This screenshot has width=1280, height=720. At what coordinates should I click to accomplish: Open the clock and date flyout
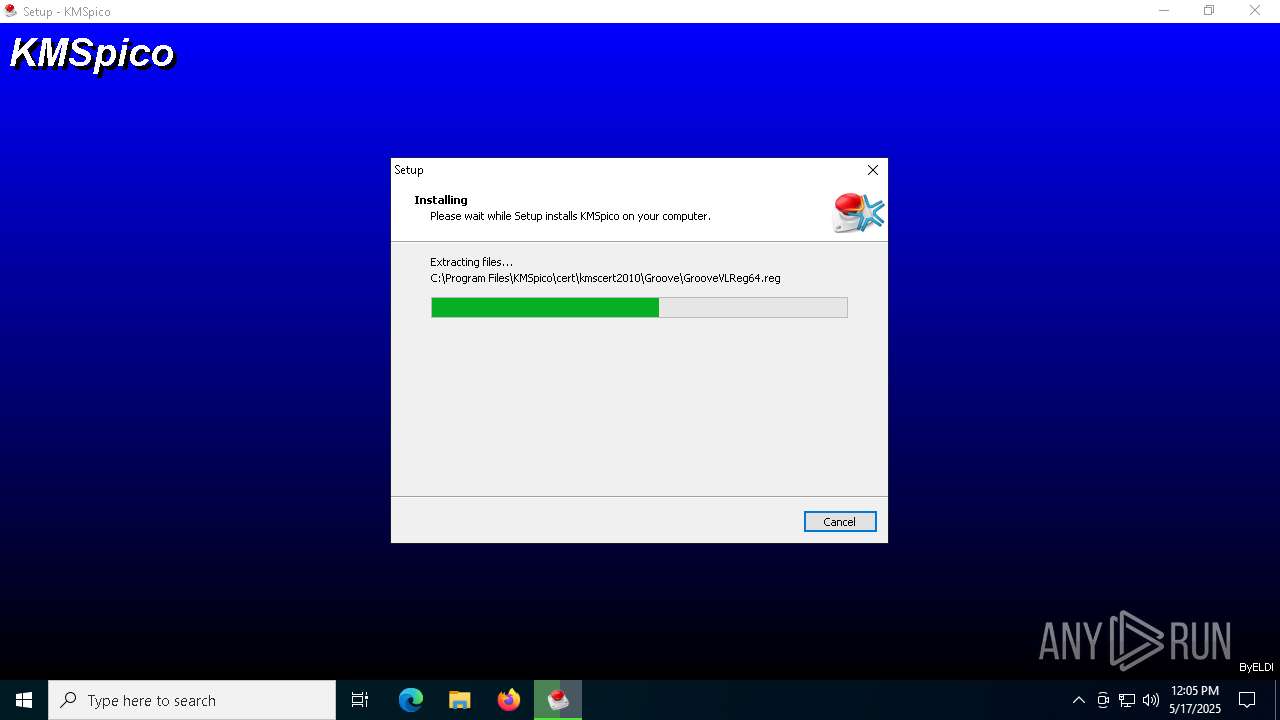(1195, 700)
